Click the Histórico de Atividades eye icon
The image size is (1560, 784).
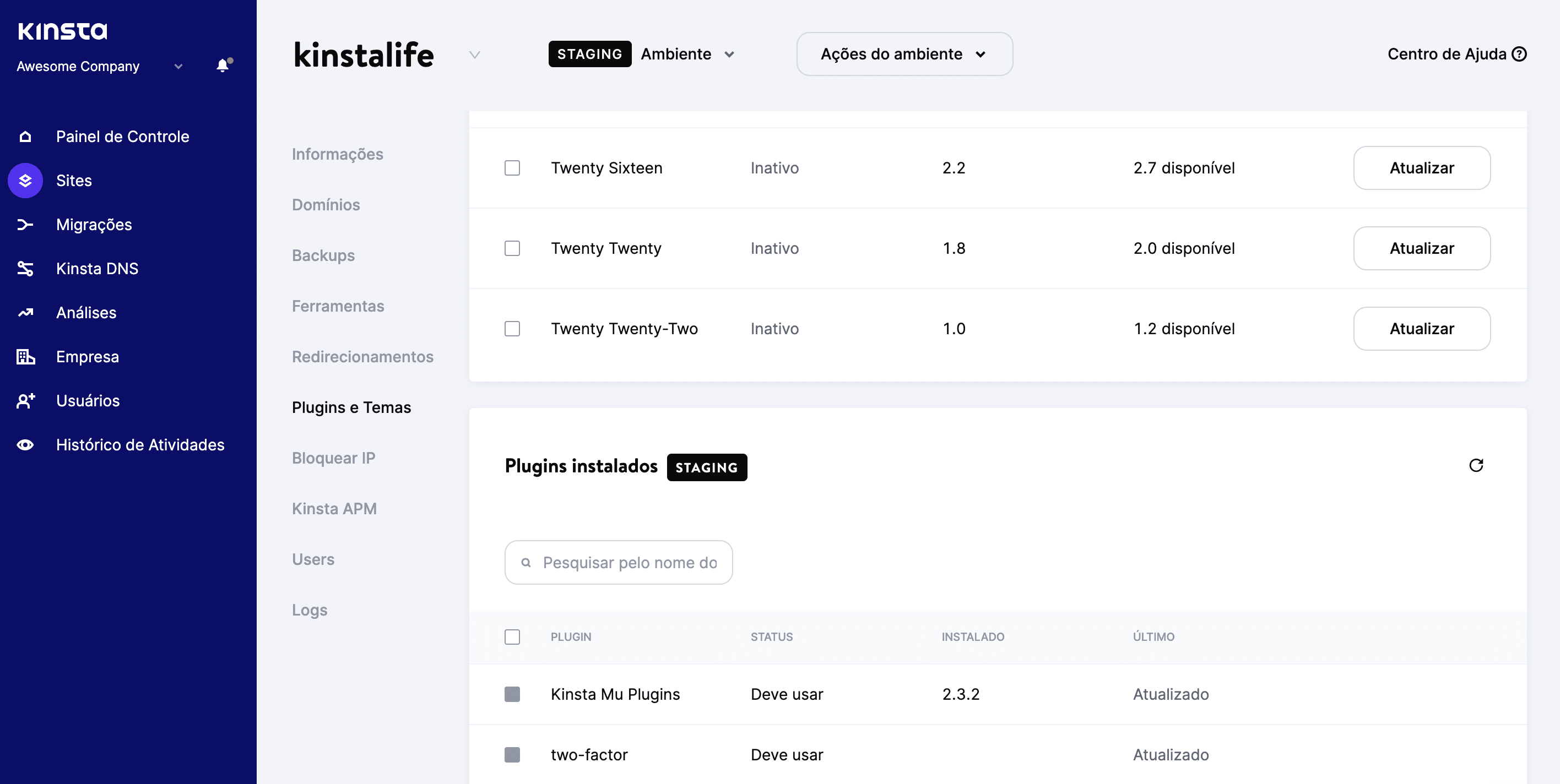tap(25, 444)
